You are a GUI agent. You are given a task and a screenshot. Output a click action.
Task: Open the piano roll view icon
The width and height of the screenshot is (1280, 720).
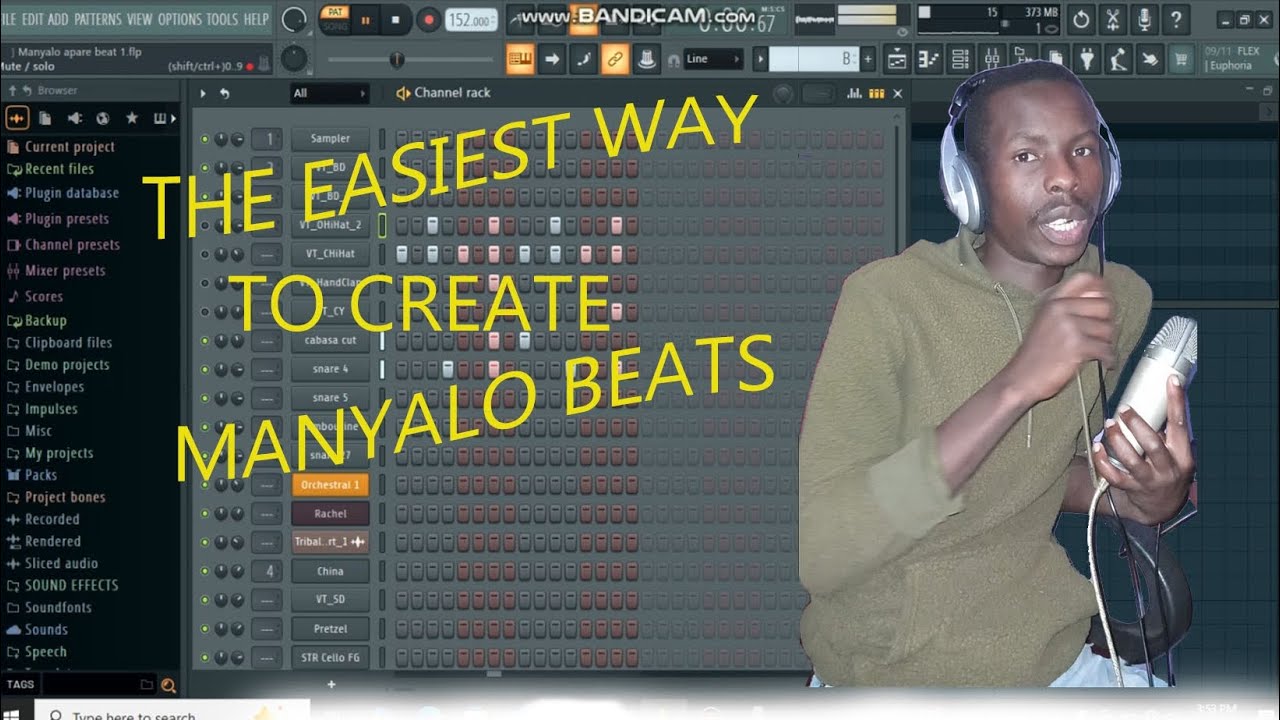click(929, 60)
